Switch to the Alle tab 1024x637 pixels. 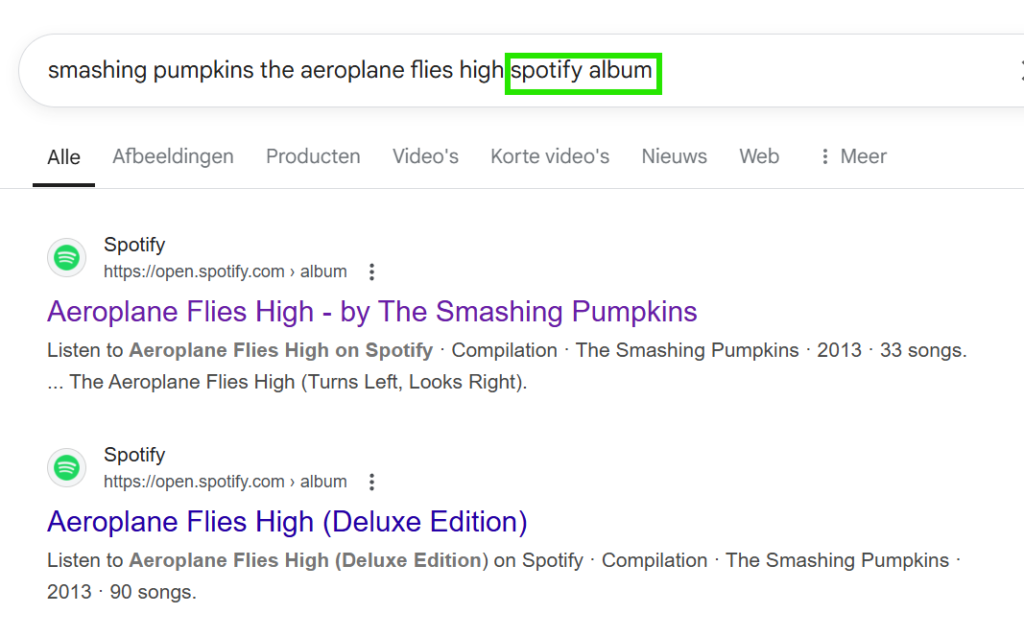click(x=64, y=157)
